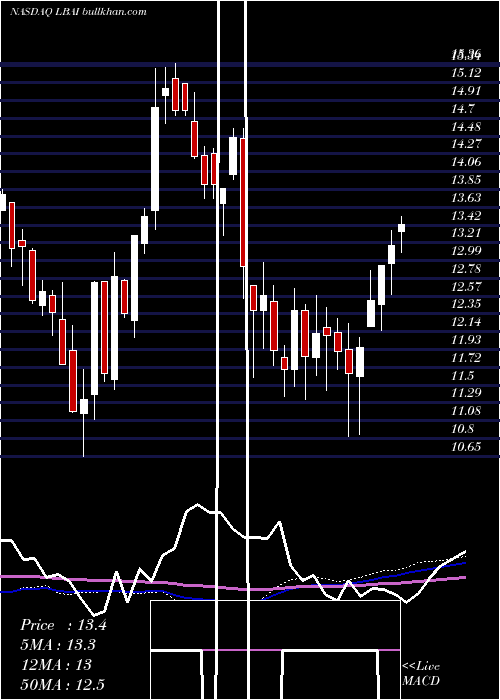Click the 11.72 price axis label
The width and height of the screenshot is (500, 700).
[x=466, y=357]
